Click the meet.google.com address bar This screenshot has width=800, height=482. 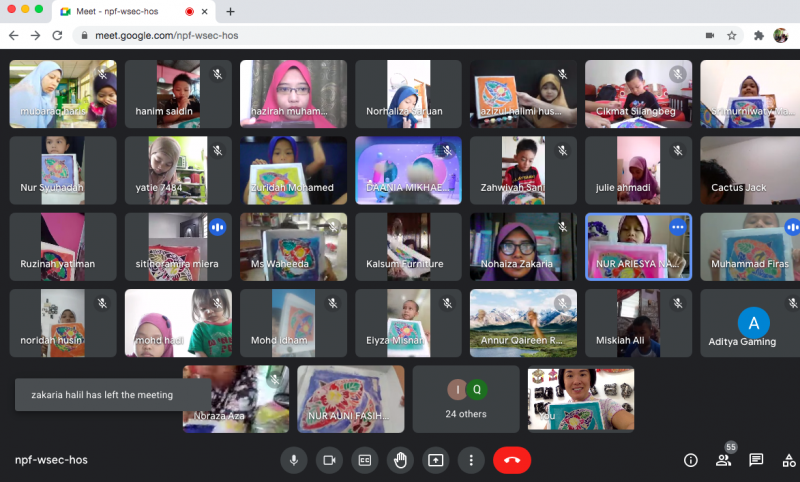(380, 35)
